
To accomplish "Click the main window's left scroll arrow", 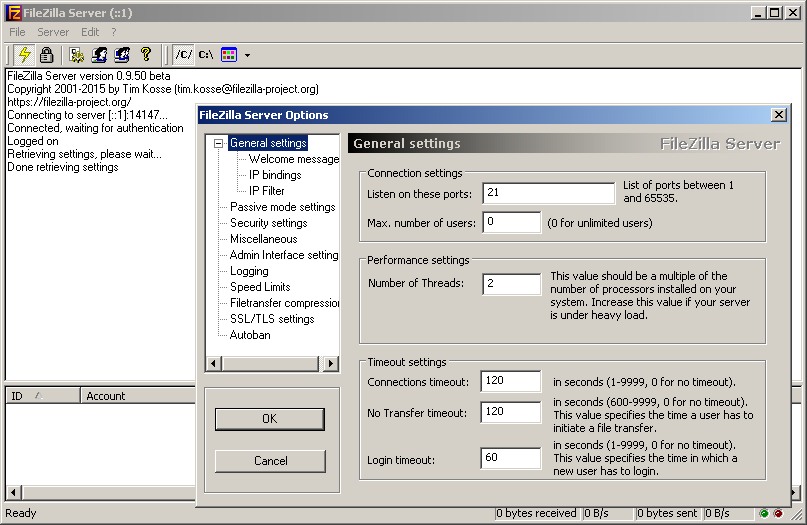I will [x=14, y=493].
